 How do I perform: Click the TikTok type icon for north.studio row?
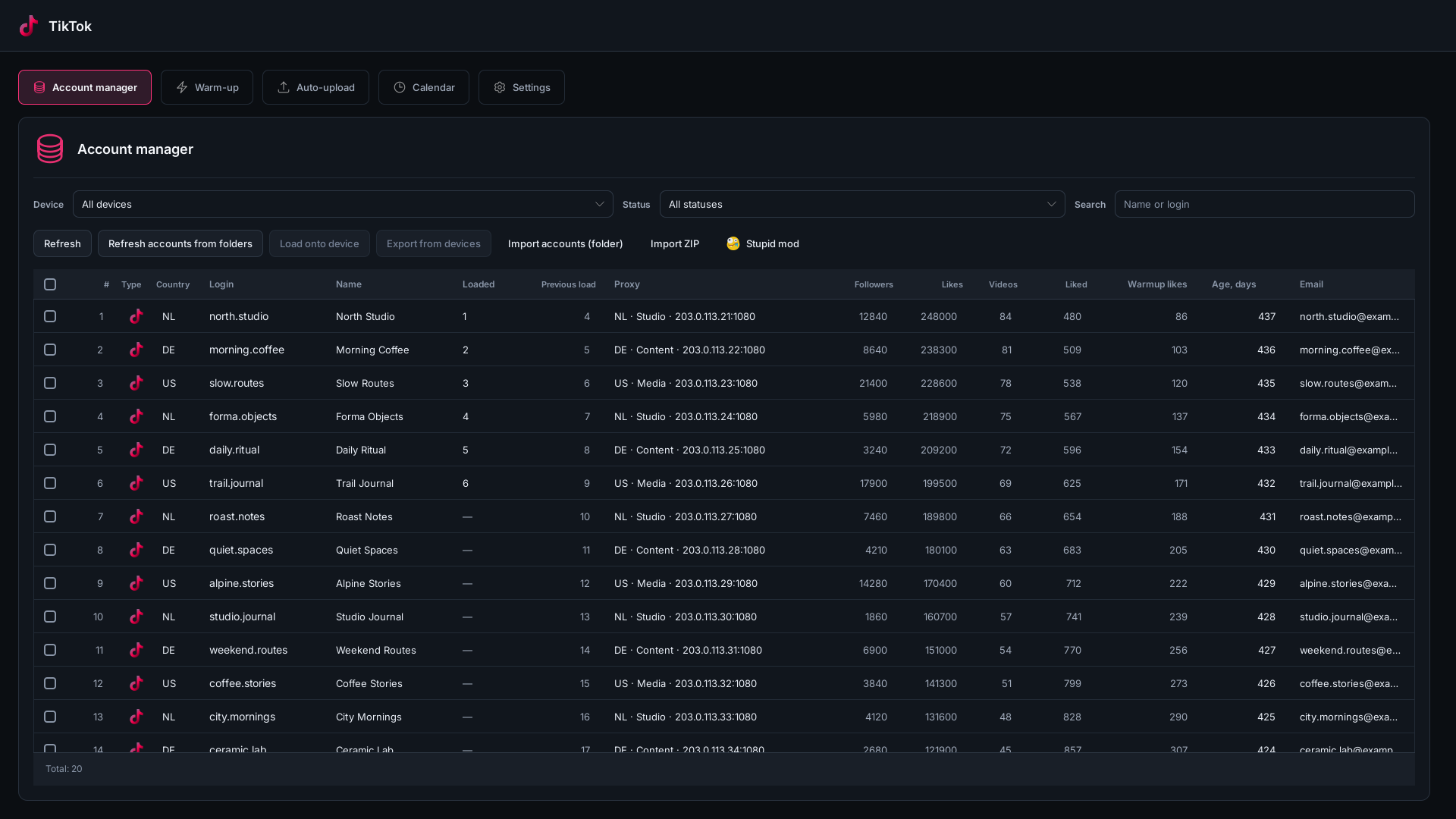[x=136, y=316]
